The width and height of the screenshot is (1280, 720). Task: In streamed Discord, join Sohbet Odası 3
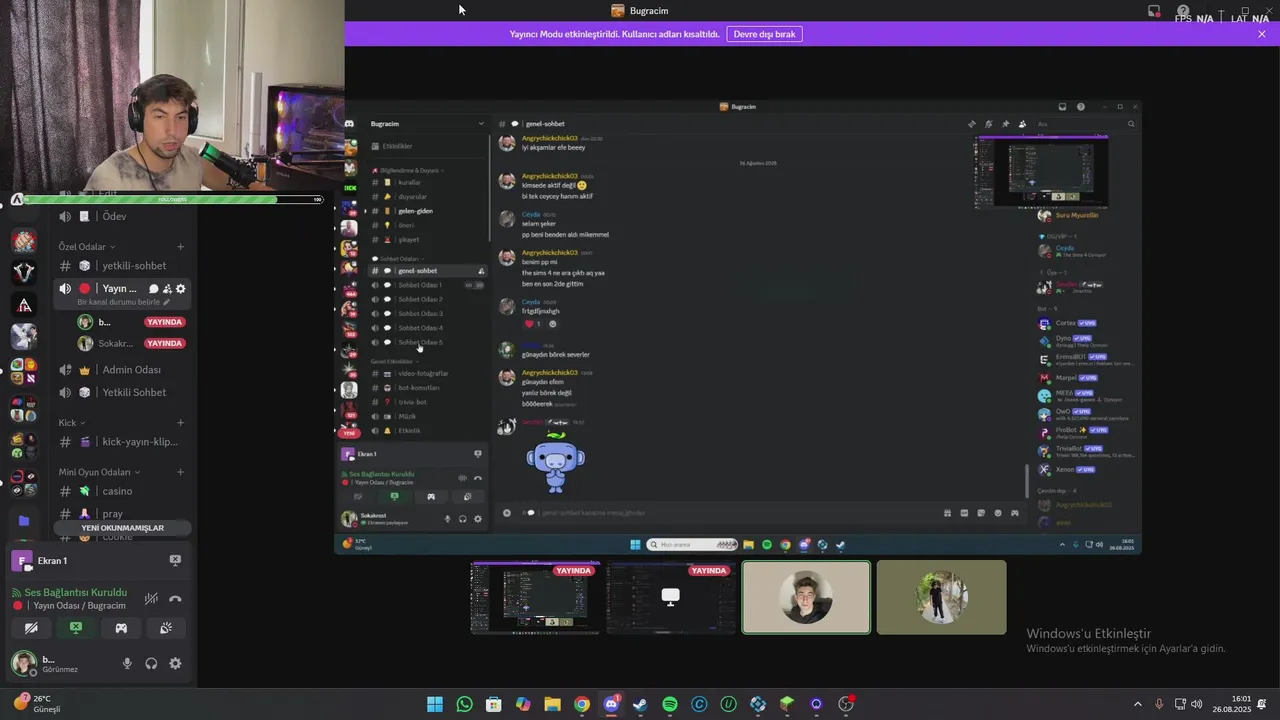427,314
